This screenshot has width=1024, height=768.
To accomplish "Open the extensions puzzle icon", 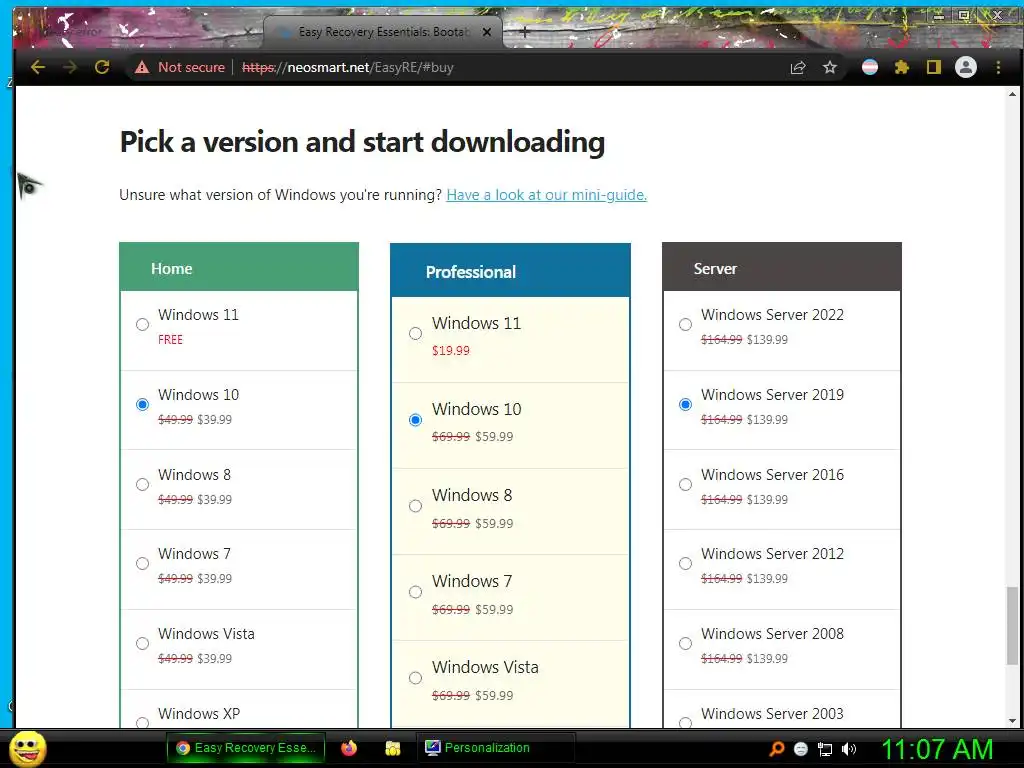I will (x=902, y=67).
